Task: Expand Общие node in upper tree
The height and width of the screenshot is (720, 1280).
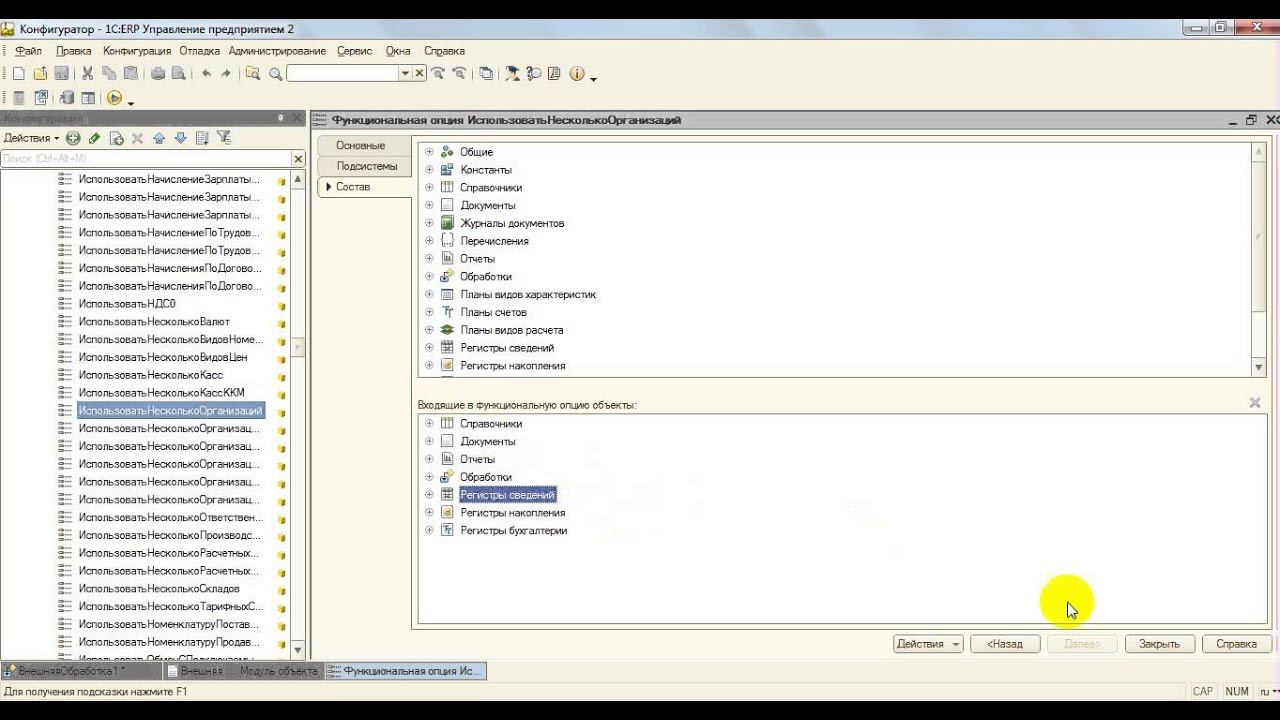Action: pos(429,152)
